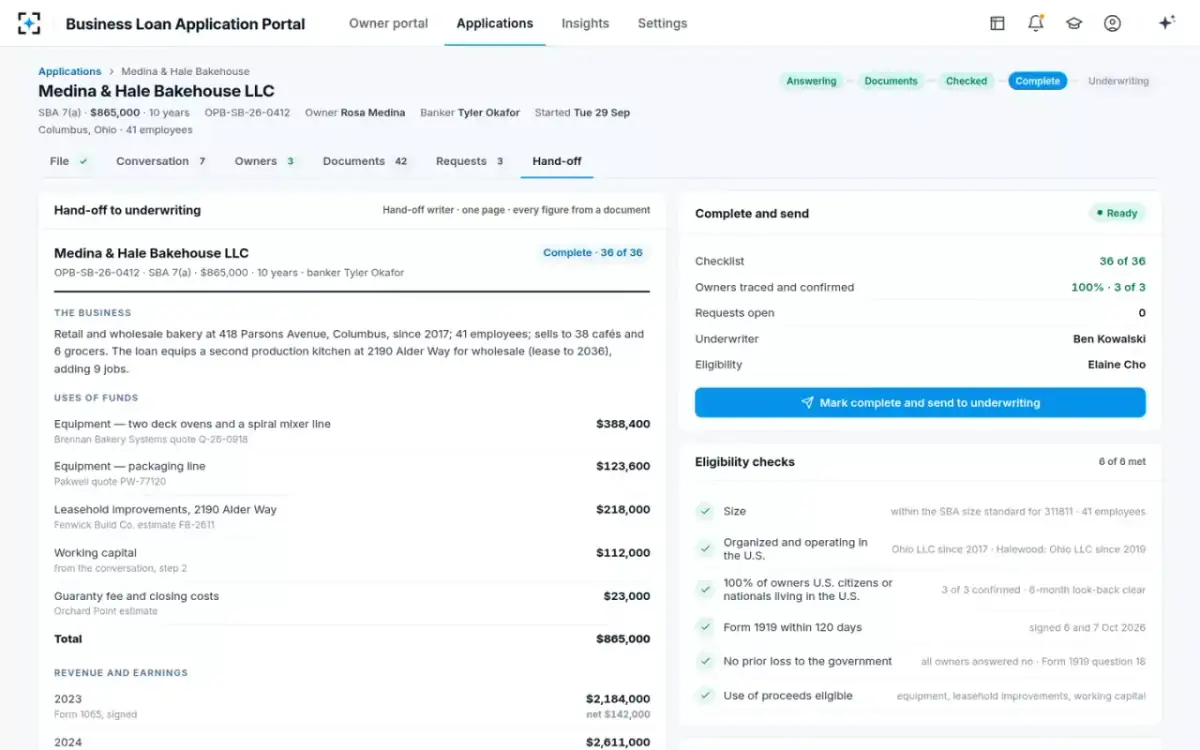
Task: Click the 100% · 3 of 3 owners value
Action: [1108, 287]
